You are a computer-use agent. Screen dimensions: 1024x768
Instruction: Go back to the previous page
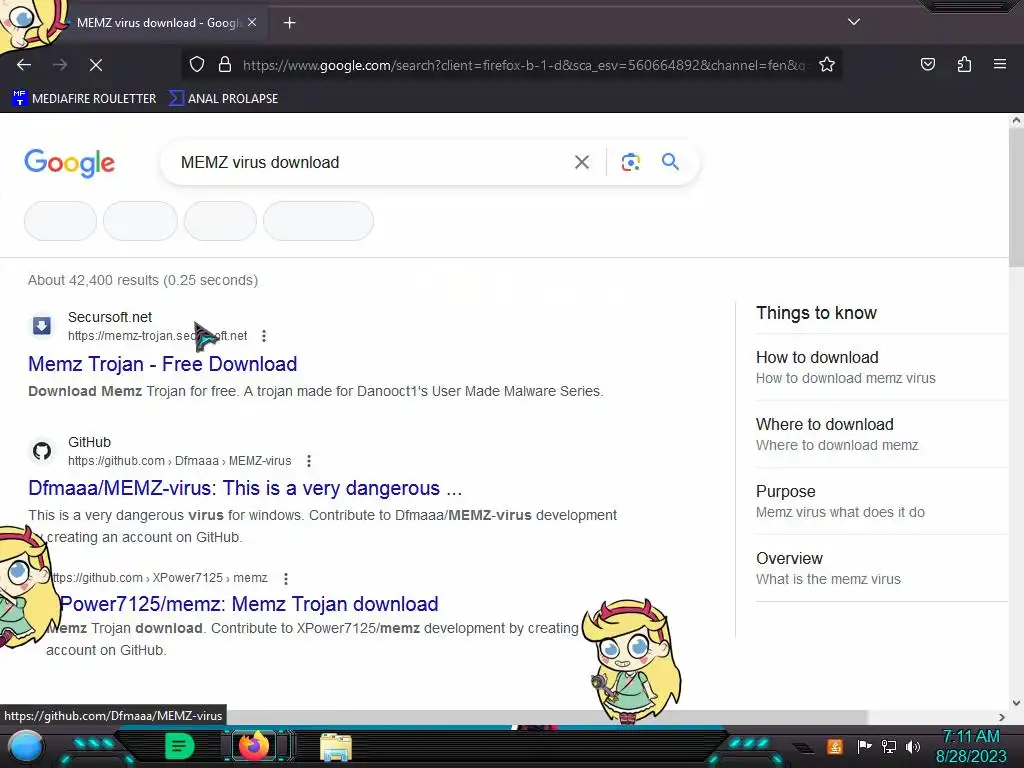(24, 65)
